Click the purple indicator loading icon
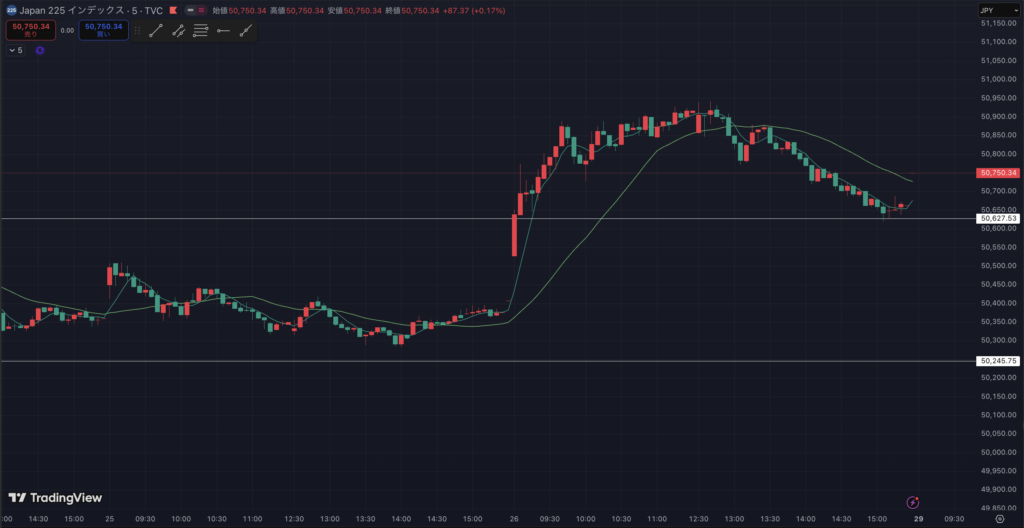The width and height of the screenshot is (1024, 528). [x=40, y=49]
